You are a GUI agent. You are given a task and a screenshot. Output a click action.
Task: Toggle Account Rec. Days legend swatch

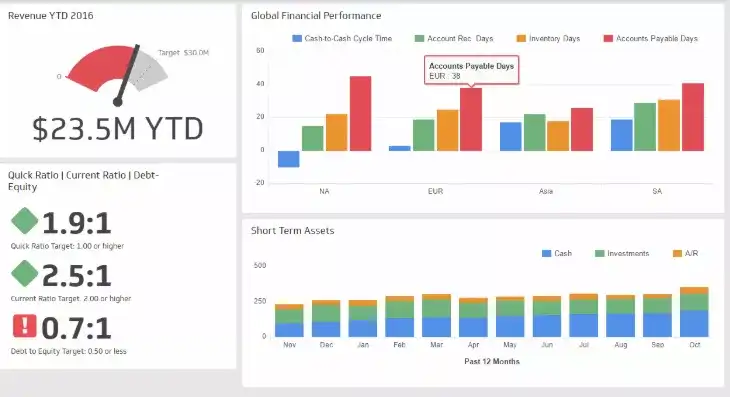point(419,39)
